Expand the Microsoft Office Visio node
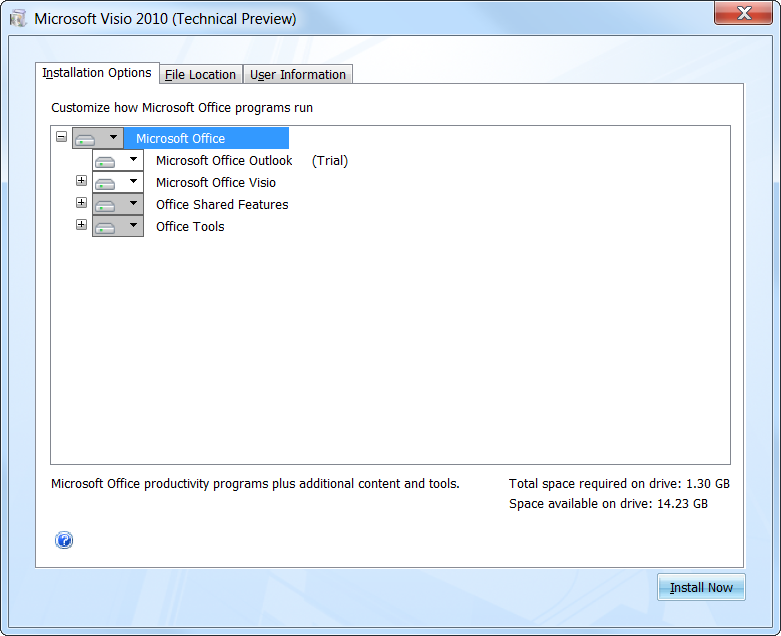This screenshot has width=781, height=636. click(82, 182)
